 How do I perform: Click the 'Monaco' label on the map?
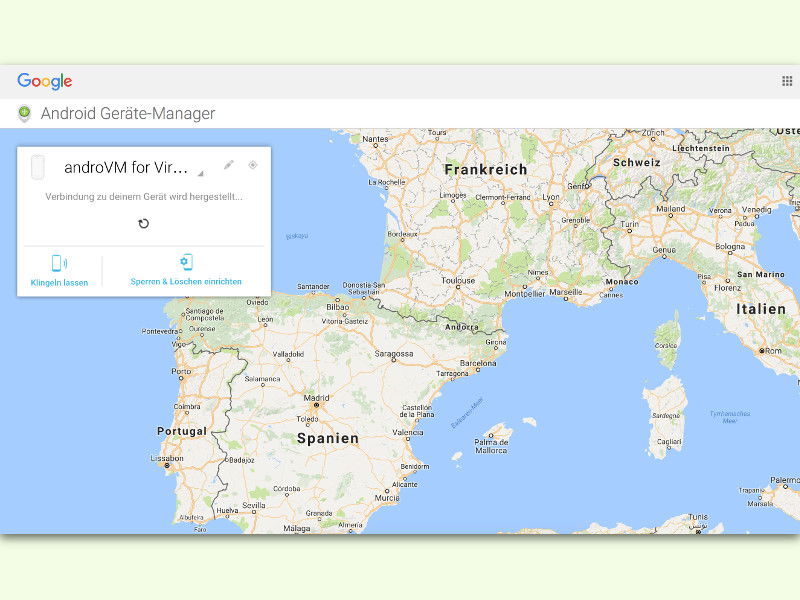(622, 282)
